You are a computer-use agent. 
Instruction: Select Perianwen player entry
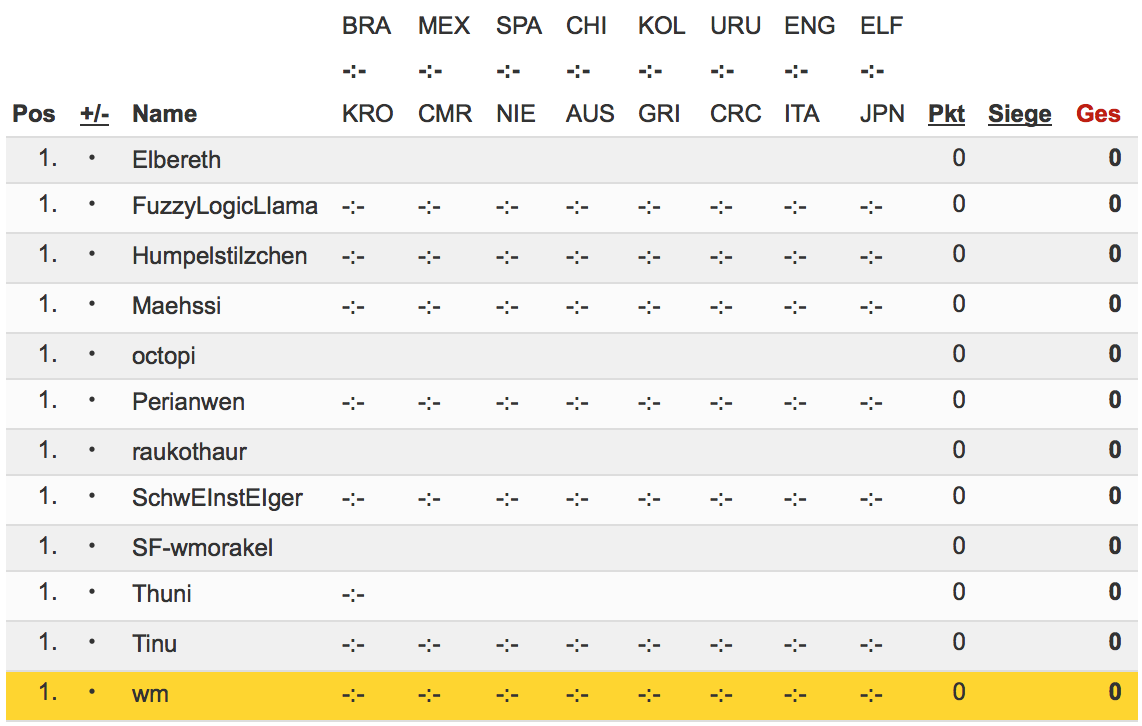click(x=188, y=402)
